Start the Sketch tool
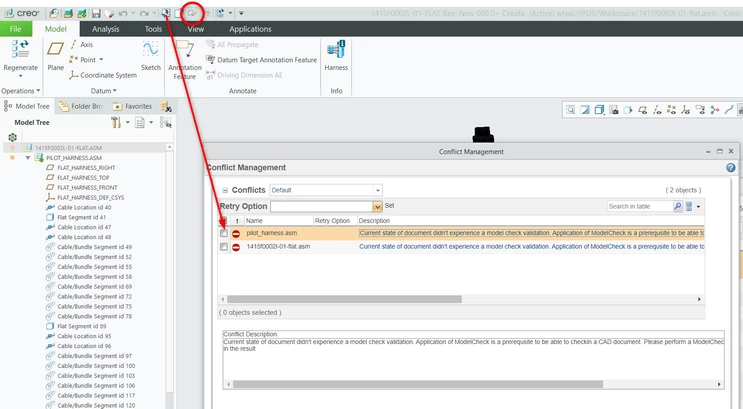Viewport: 743px width, 409px height. [151, 55]
